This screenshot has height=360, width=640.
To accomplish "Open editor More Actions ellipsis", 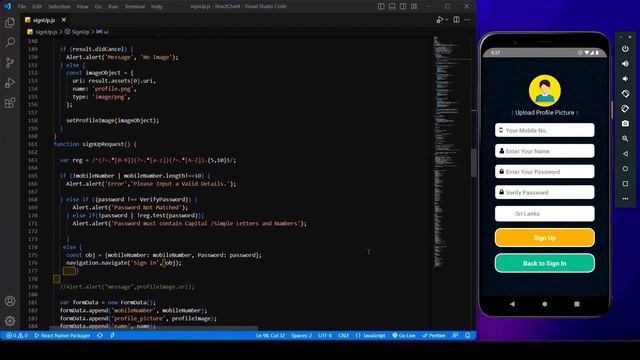I will point(467,20).
